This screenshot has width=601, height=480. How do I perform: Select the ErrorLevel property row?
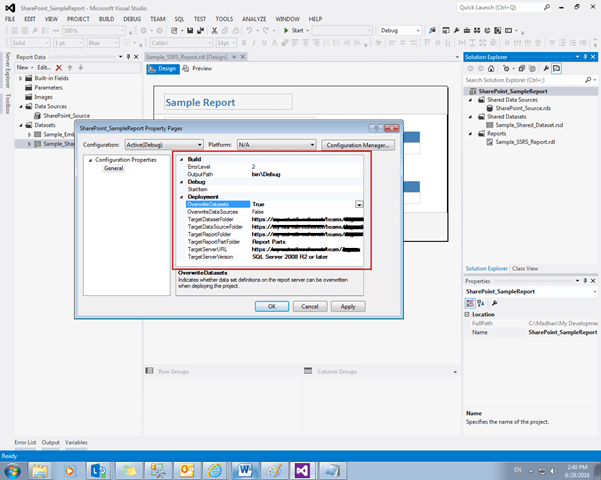pyautogui.click(x=274, y=167)
